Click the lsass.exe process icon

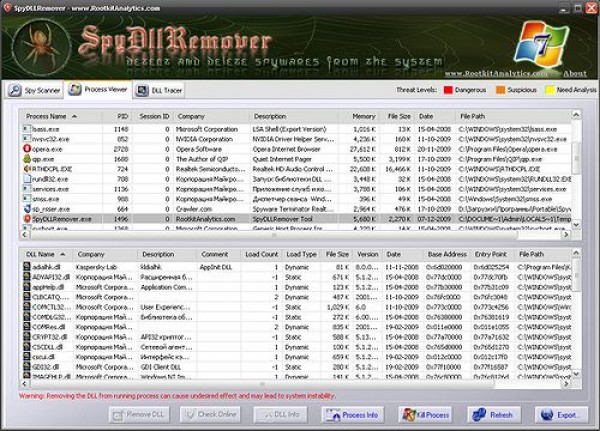point(27,129)
